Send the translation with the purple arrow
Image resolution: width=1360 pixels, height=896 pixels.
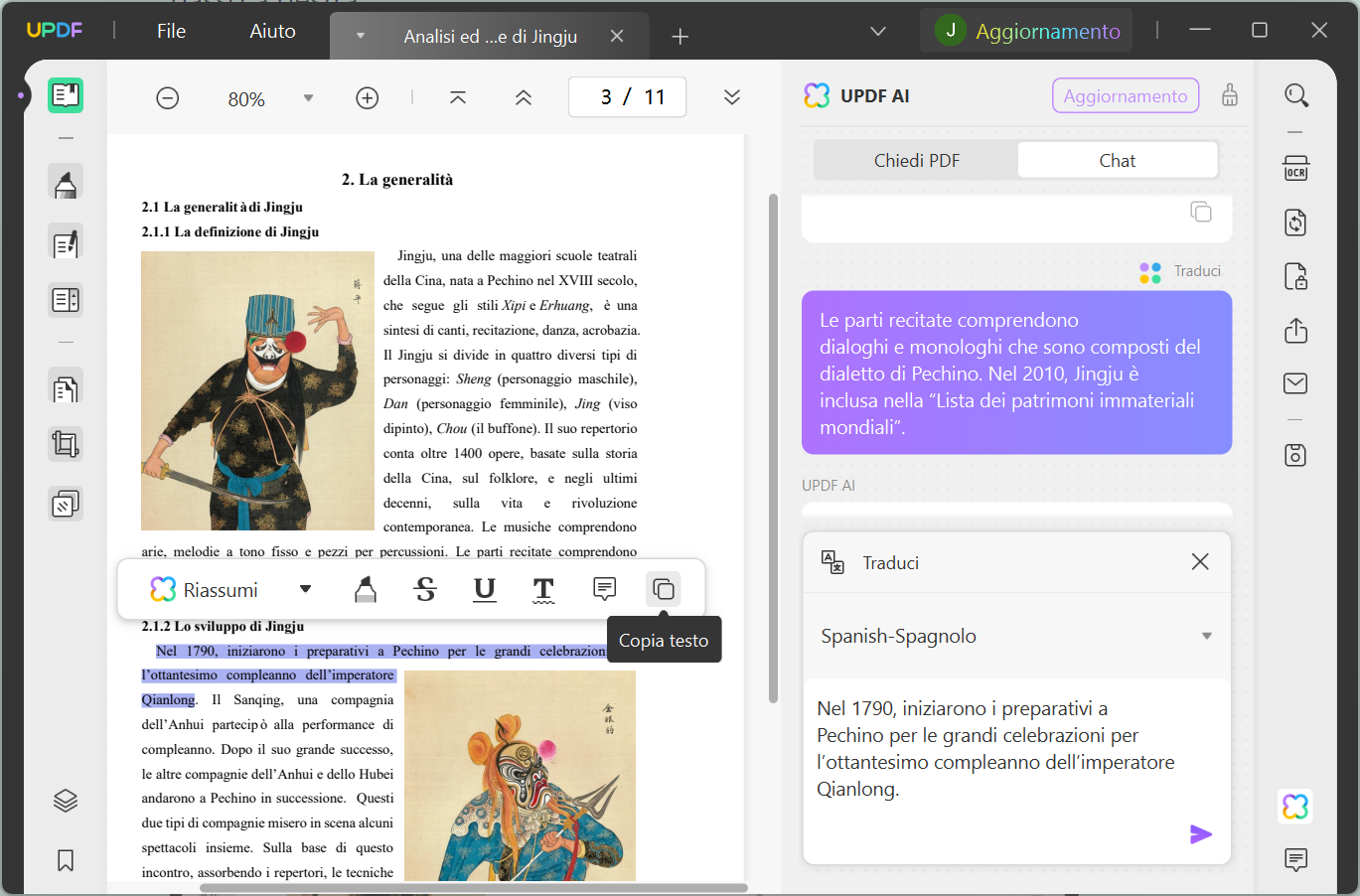(x=1201, y=834)
